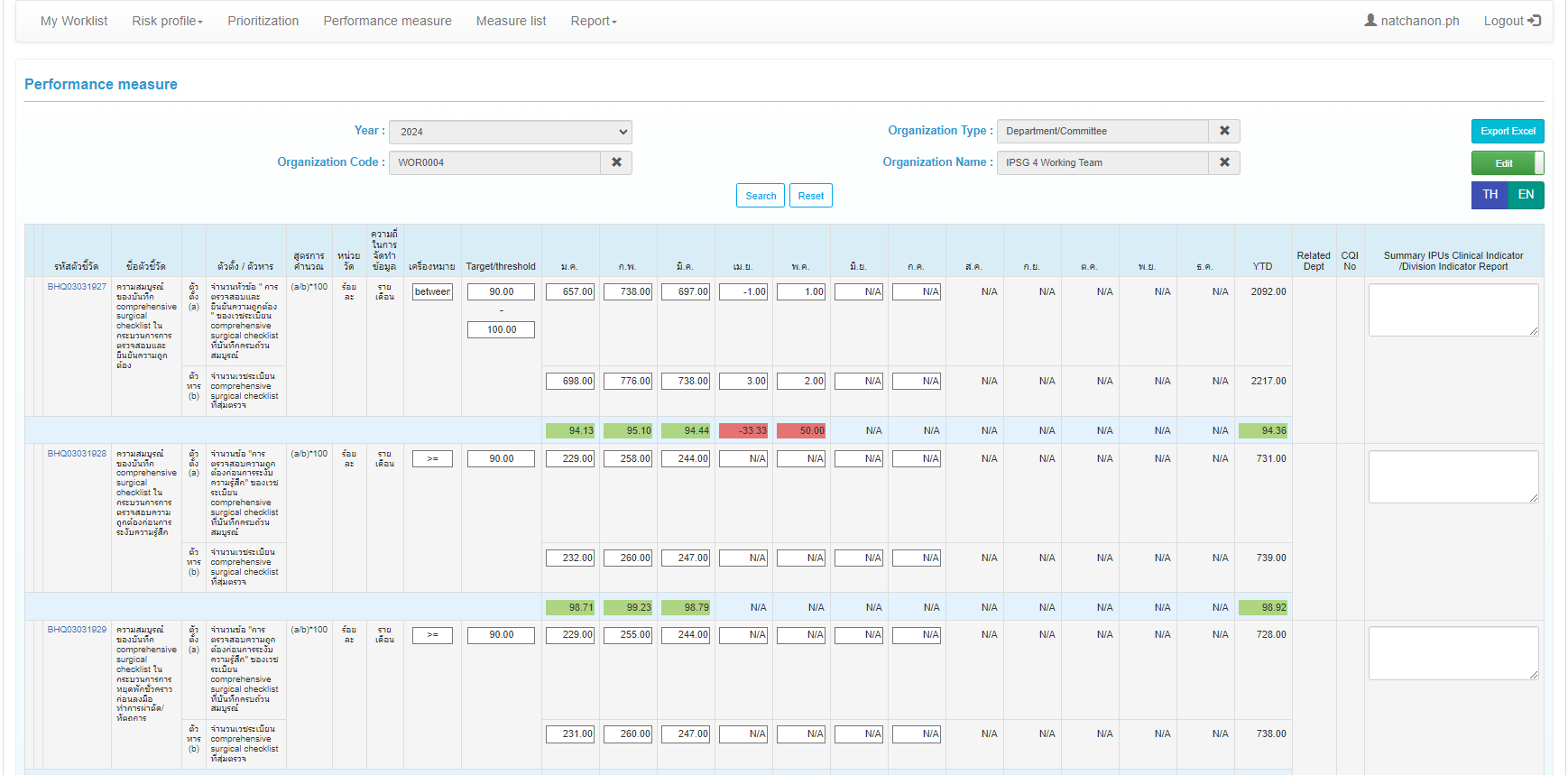Clear the Organization Type field with X

pos(1224,131)
